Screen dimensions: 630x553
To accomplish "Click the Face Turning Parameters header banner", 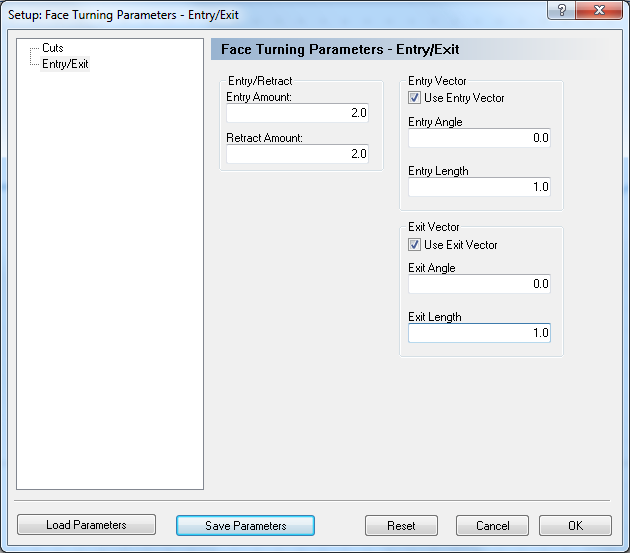I will [x=410, y=49].
